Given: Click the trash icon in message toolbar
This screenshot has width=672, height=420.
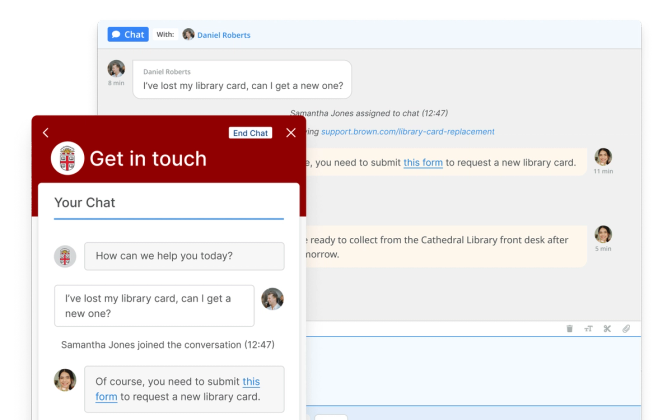Looking at the screenshot, I should coord(570,328).
